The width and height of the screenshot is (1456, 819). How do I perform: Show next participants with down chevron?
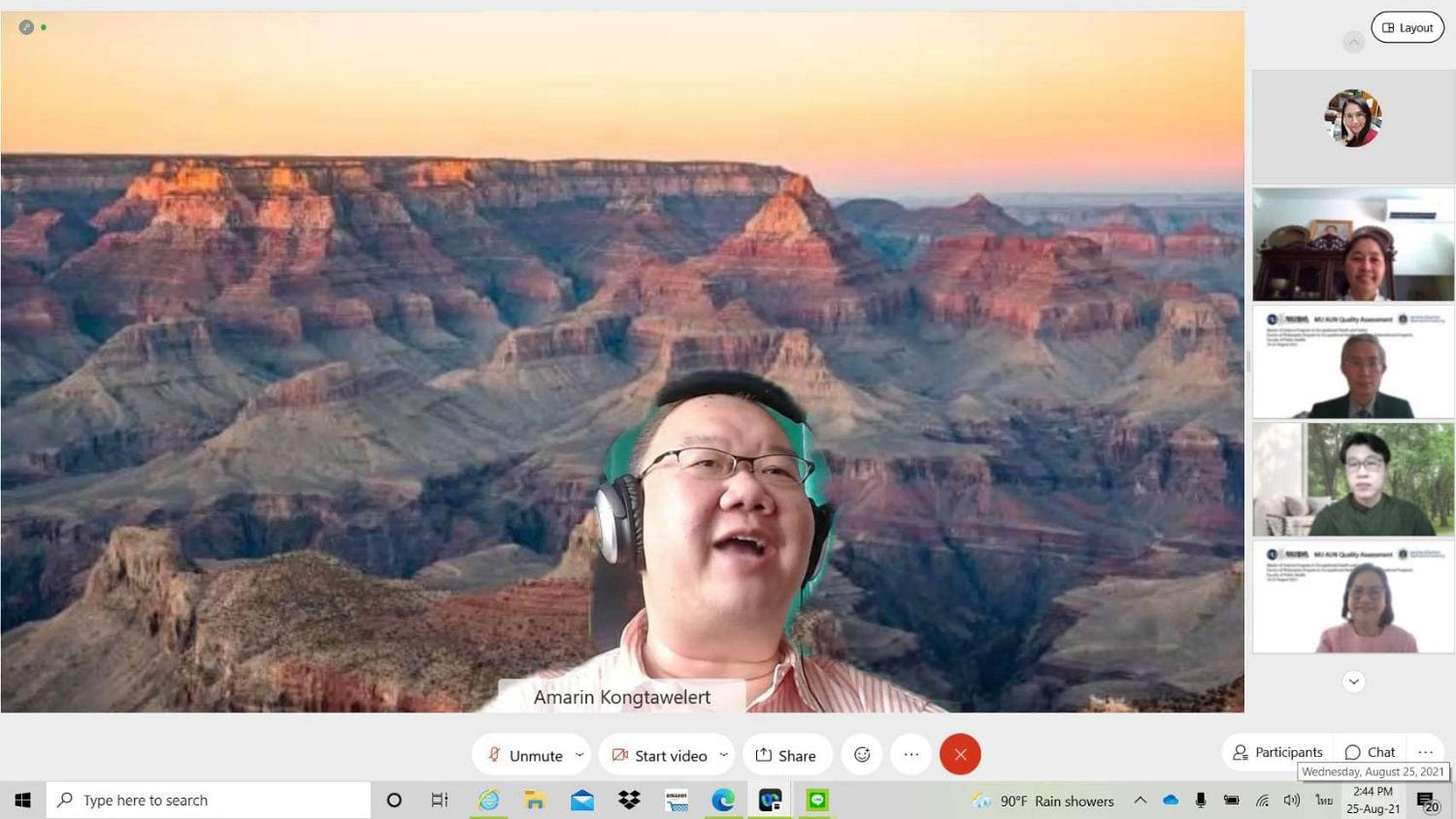(1353, 681)
